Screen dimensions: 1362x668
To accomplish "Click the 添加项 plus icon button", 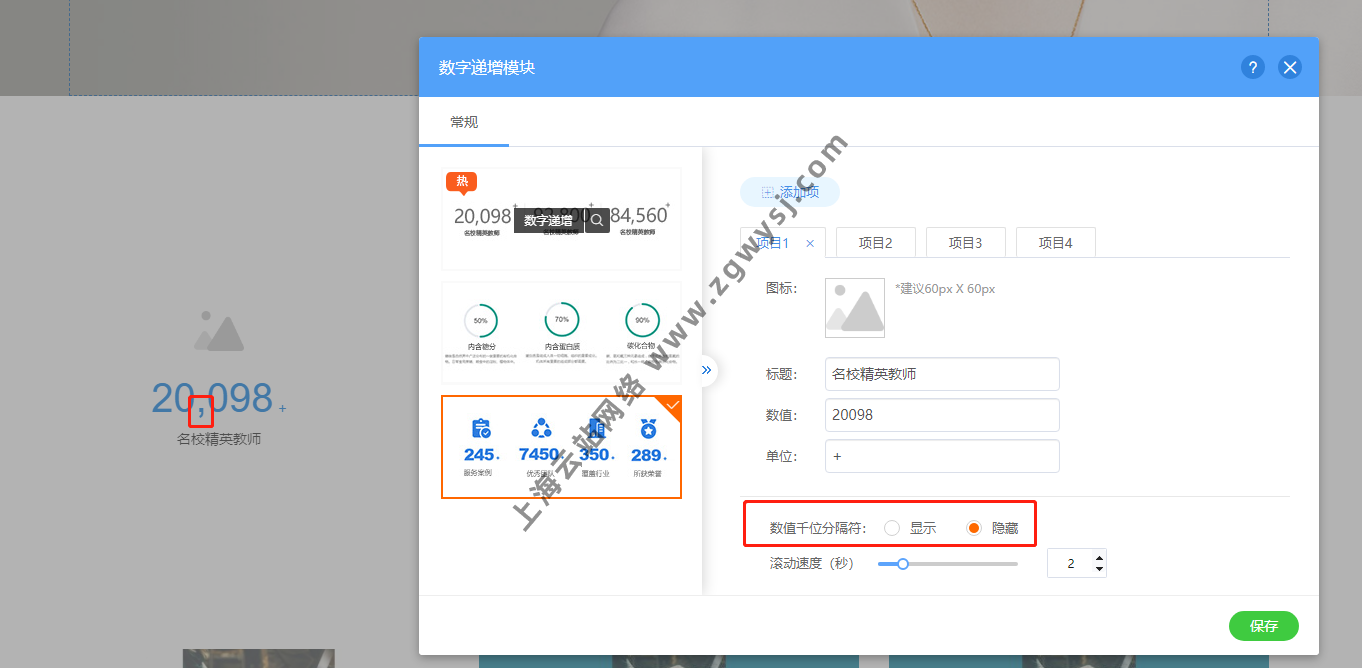I will click(790, 192).
